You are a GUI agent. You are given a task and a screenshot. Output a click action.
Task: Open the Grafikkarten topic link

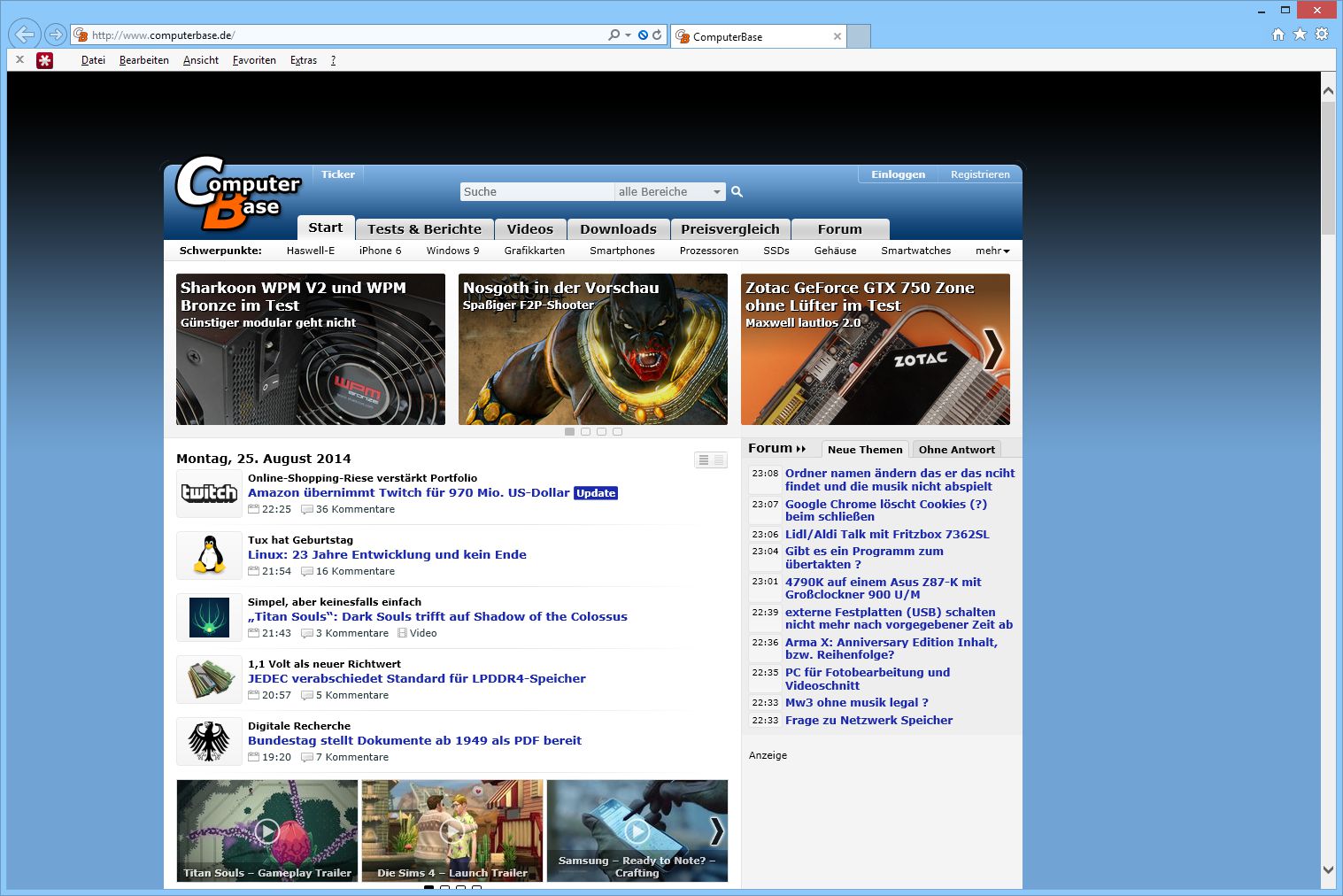[x=534, y=251]
